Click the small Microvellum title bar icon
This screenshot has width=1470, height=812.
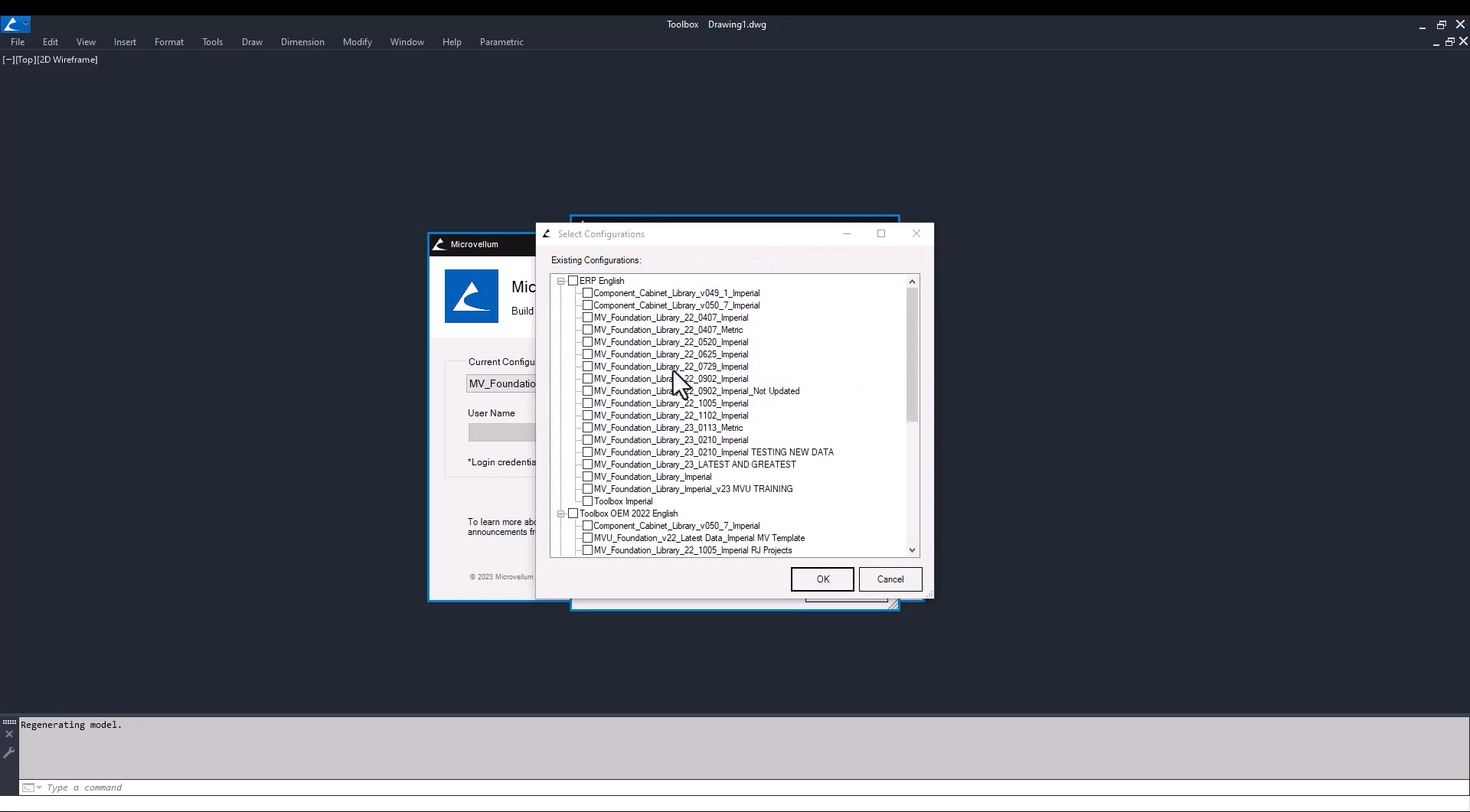click(439, 244)
